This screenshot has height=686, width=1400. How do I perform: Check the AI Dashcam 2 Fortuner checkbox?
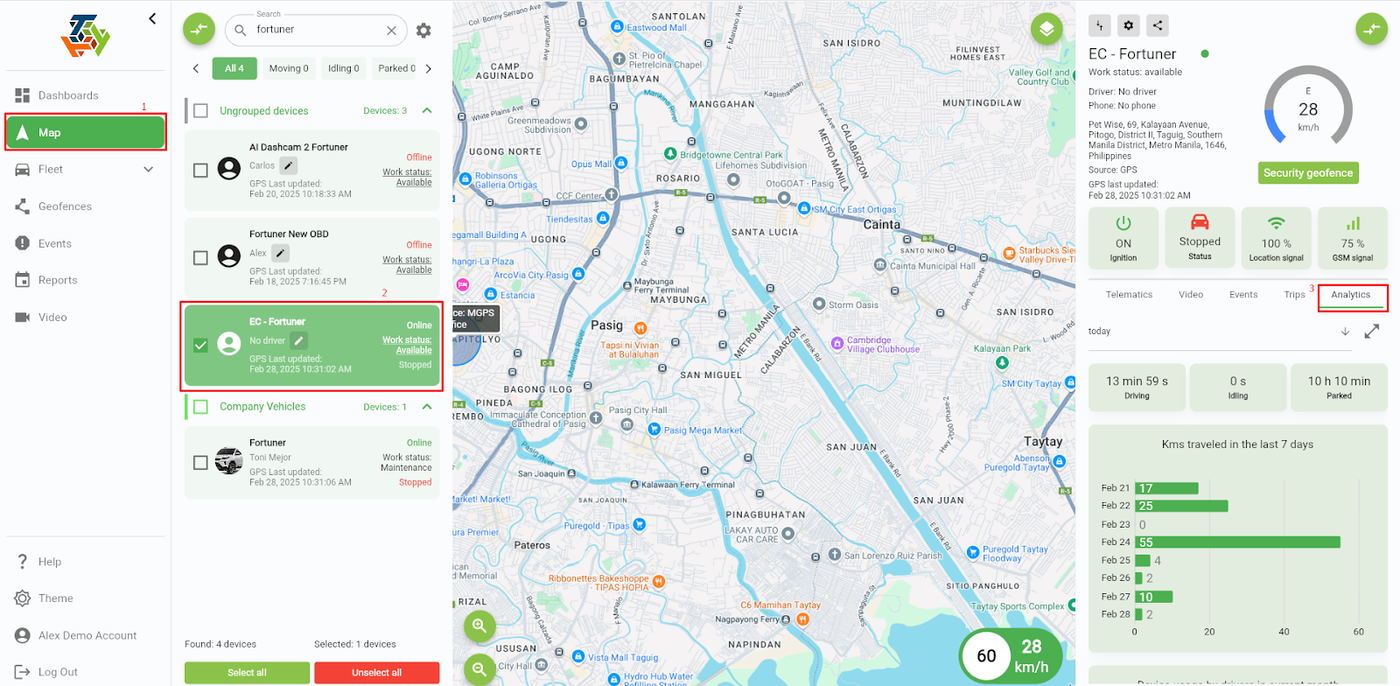[200, 171]
